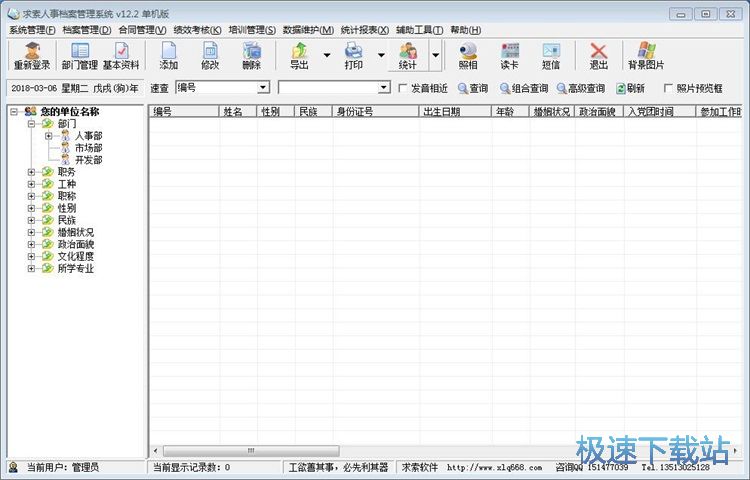Open the 编号 quick-search field dropdown
Image resolution: width=750 pixels, height=480 pixels.
click(x=263, y=87)
